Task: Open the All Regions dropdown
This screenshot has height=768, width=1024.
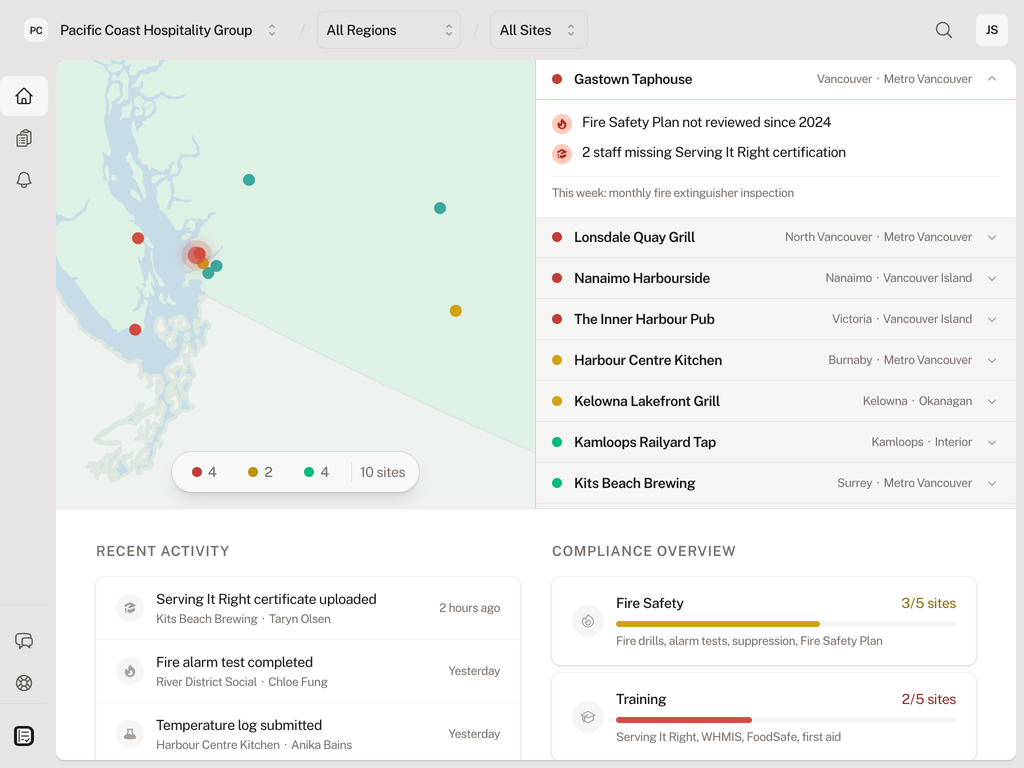Action: click(388, 30)
